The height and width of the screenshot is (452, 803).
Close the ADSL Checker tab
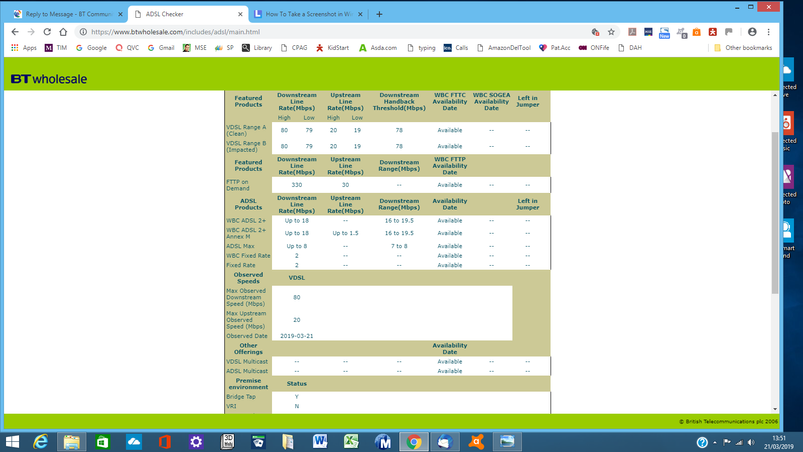point(240,15)
